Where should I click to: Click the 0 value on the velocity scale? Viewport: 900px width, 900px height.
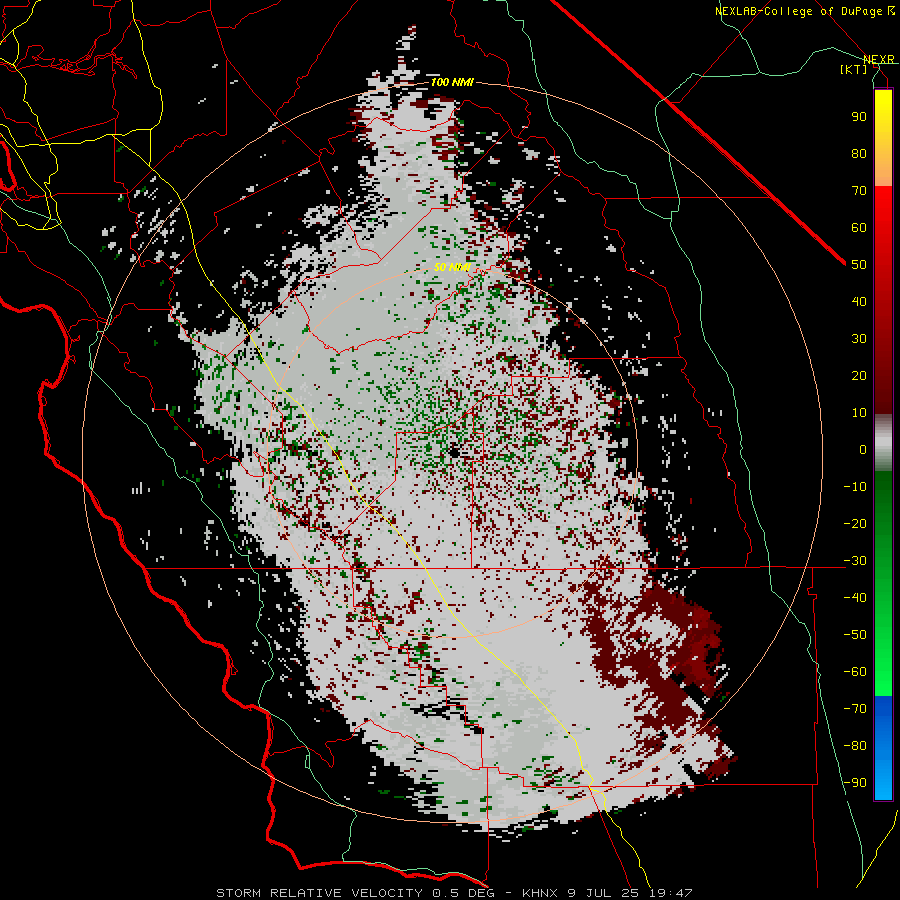(x=863, y=449)
